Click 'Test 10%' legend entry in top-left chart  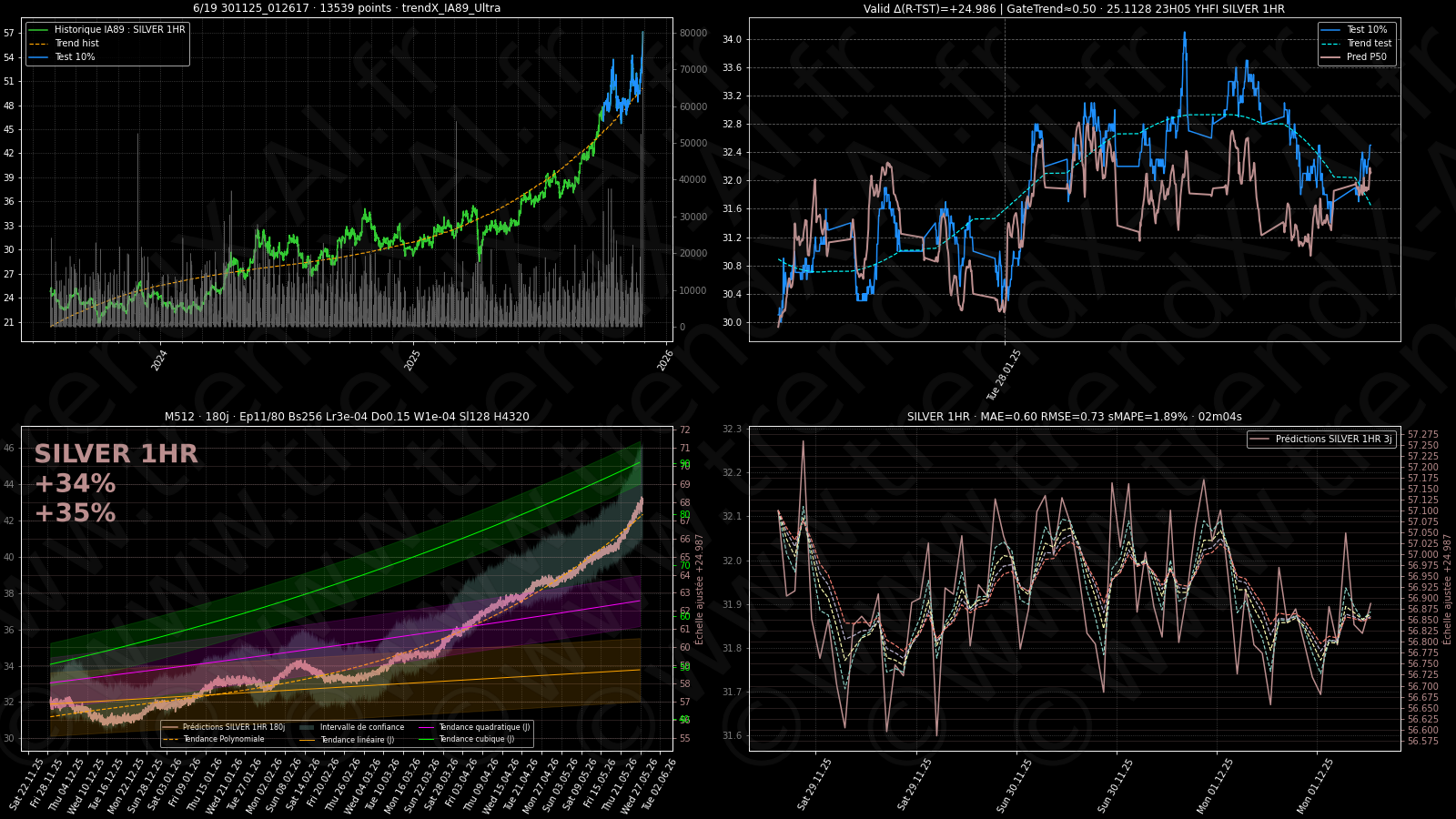(x=75, y=57)
